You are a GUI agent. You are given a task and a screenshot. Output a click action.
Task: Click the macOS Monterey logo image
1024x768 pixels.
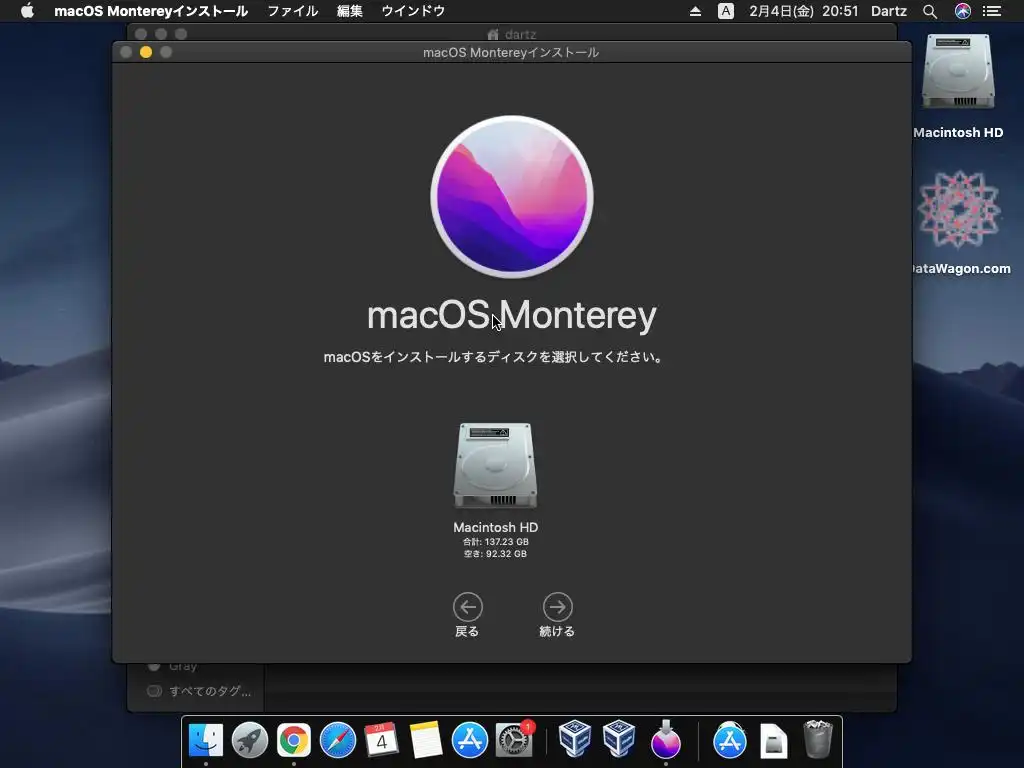(x=512, y=197)
